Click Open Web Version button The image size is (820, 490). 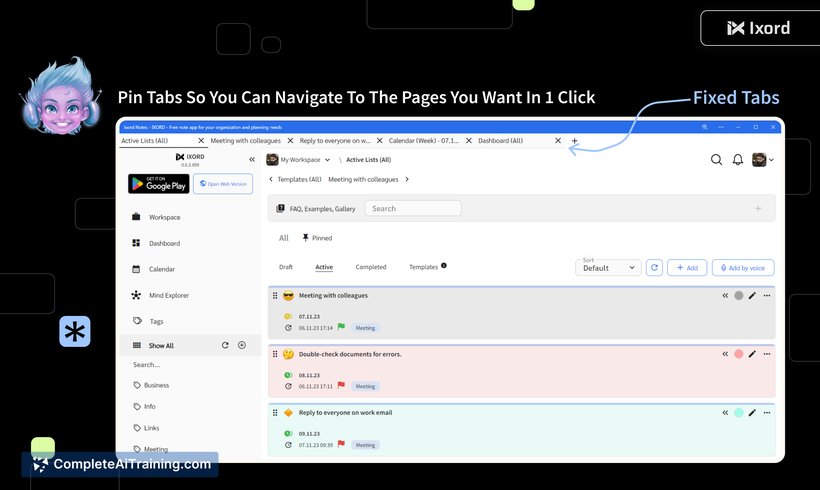coord(223,184)
